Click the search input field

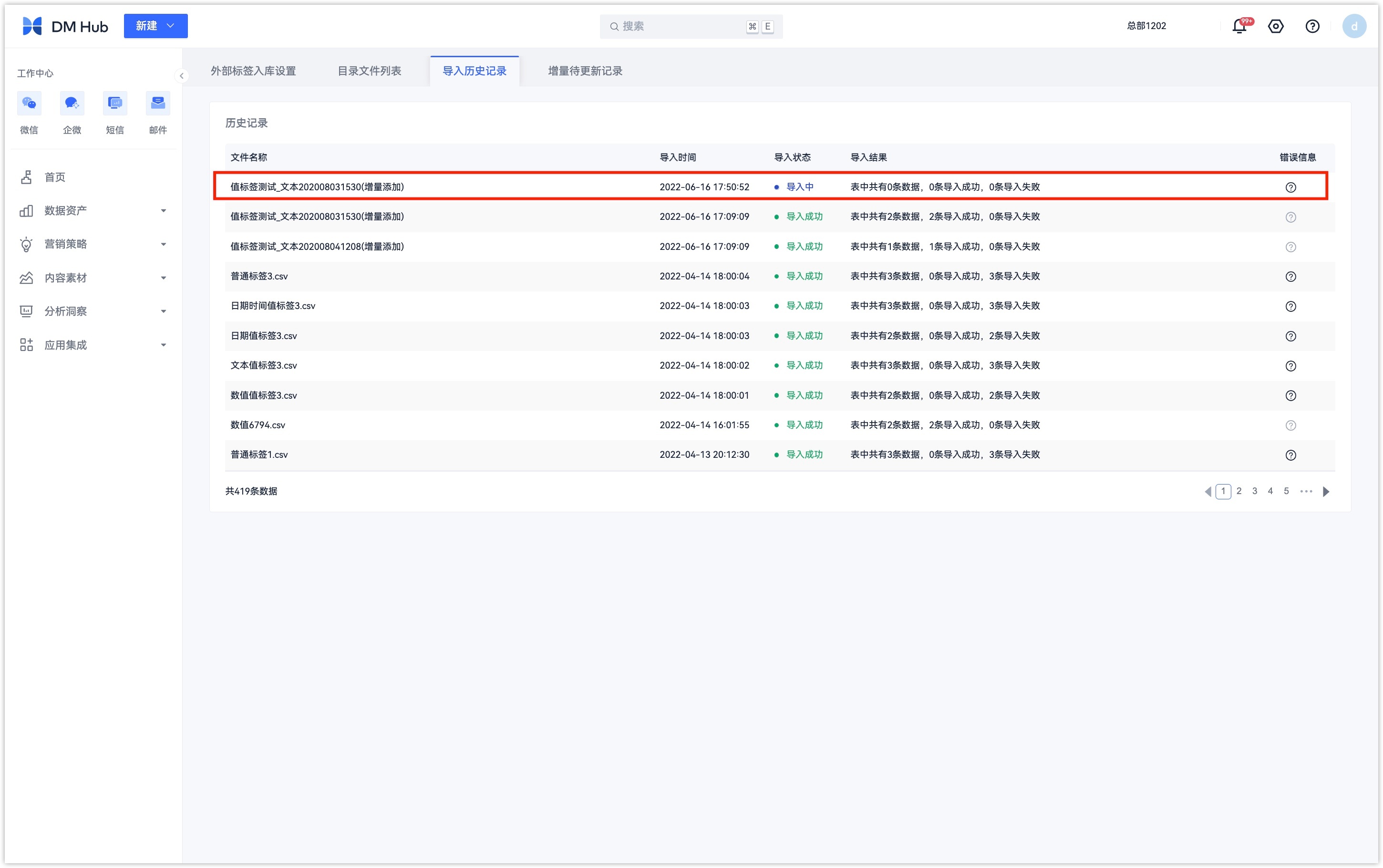tap(691, 26)
